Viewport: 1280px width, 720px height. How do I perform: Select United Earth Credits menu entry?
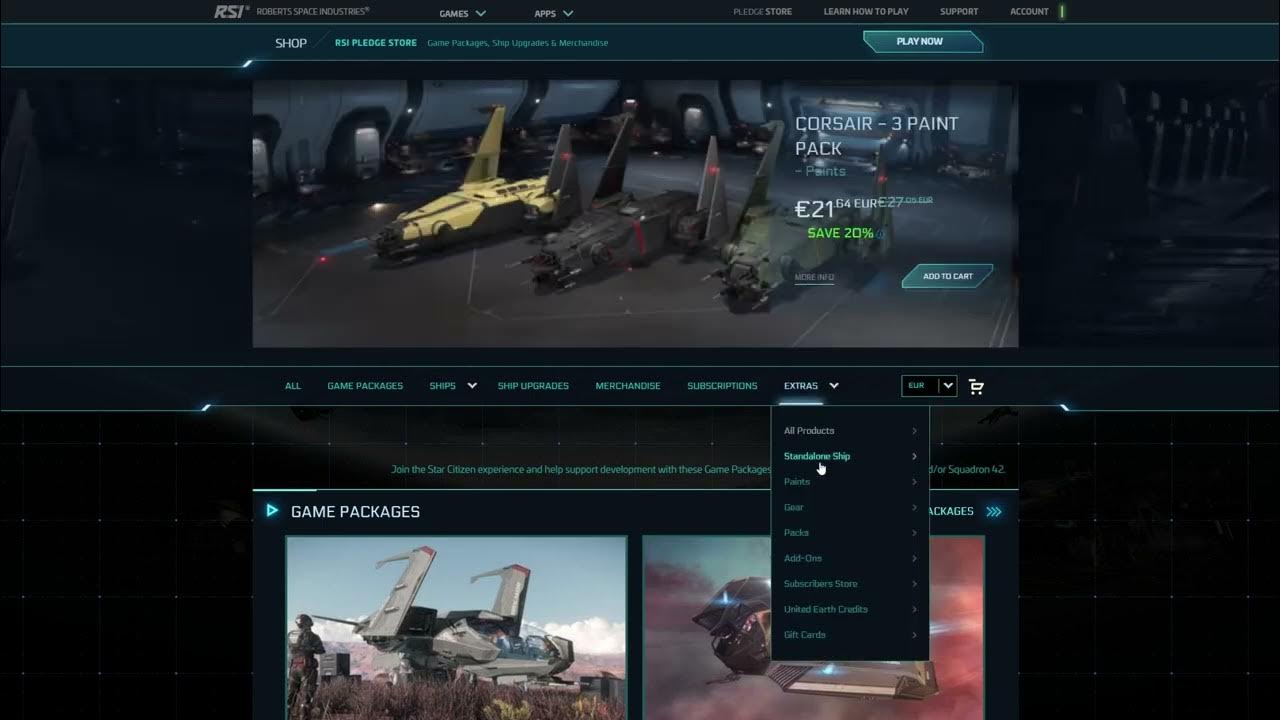click(x=826, y=609)
